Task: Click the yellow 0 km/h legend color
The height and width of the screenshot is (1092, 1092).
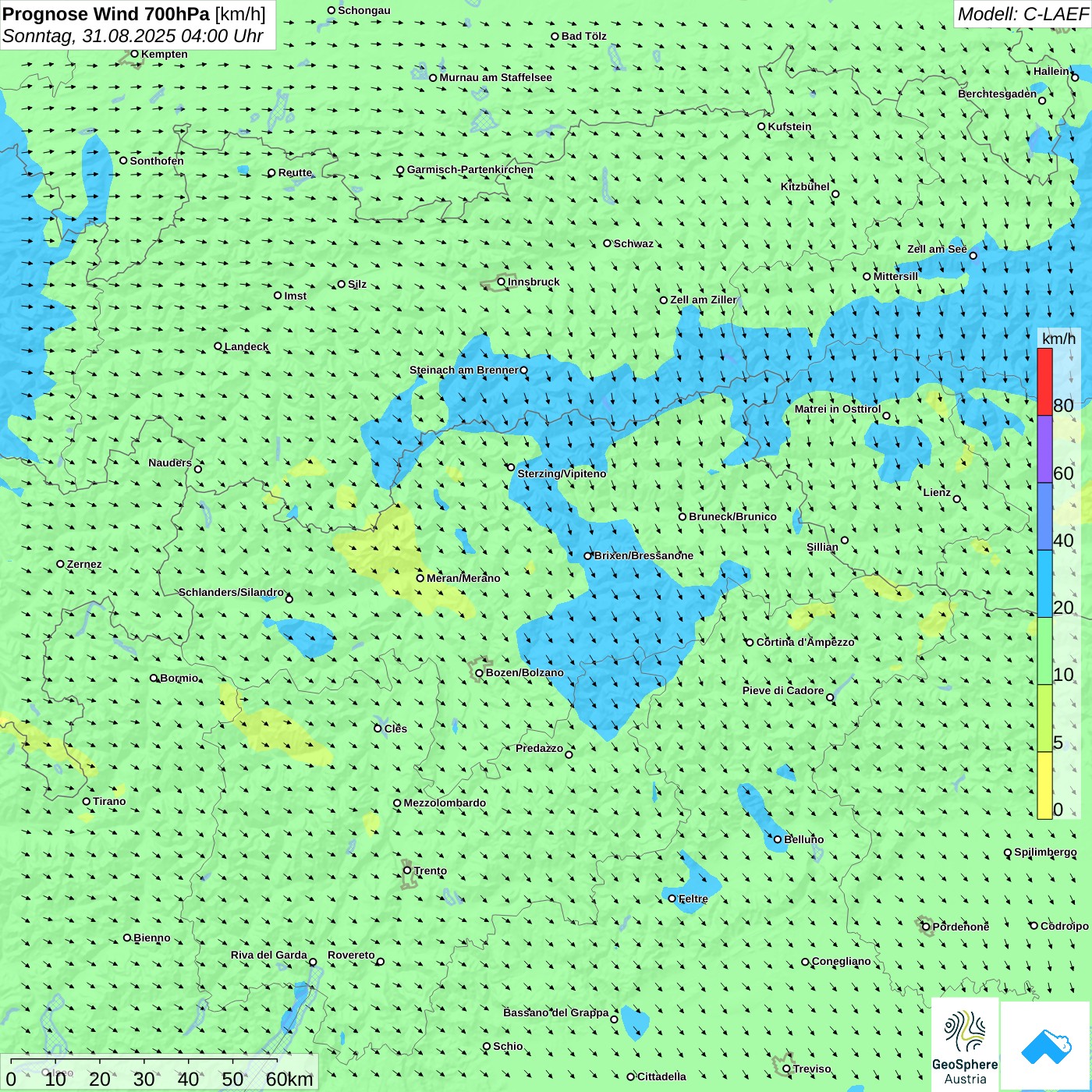Action: 1044,785
